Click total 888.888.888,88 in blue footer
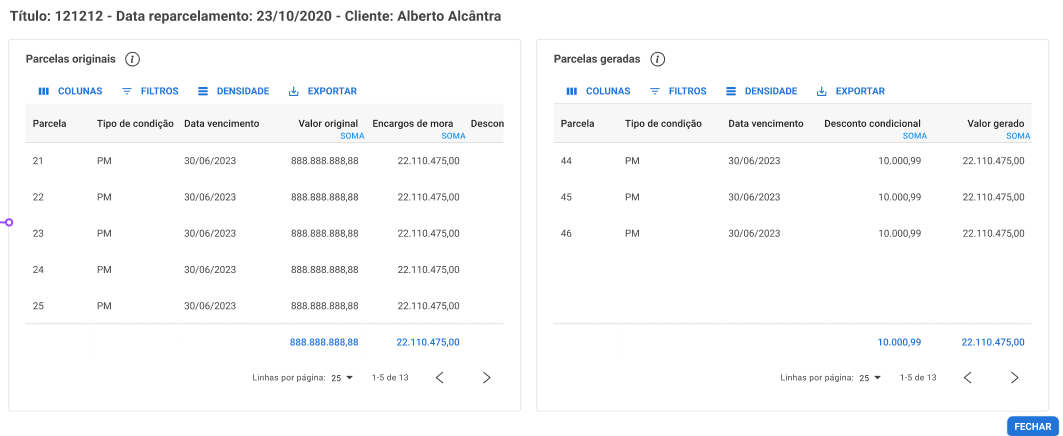Viewport: 1063px width, 436px height. click(324, 342)
